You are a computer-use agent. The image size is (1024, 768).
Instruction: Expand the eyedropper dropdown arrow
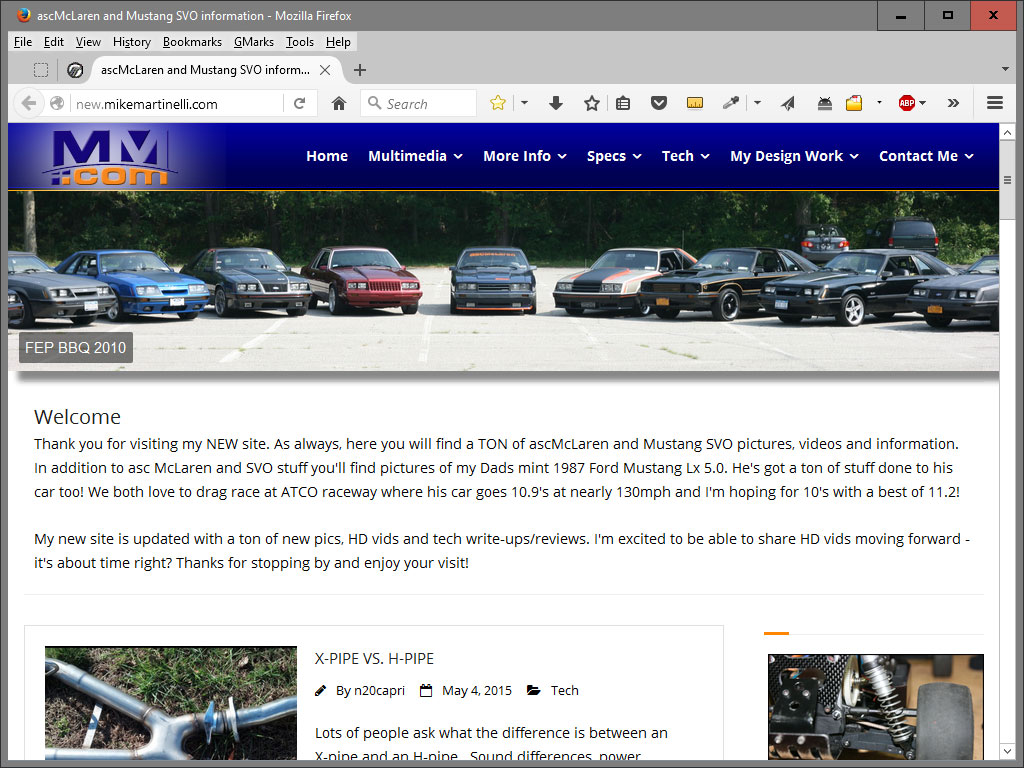(757, 103)
